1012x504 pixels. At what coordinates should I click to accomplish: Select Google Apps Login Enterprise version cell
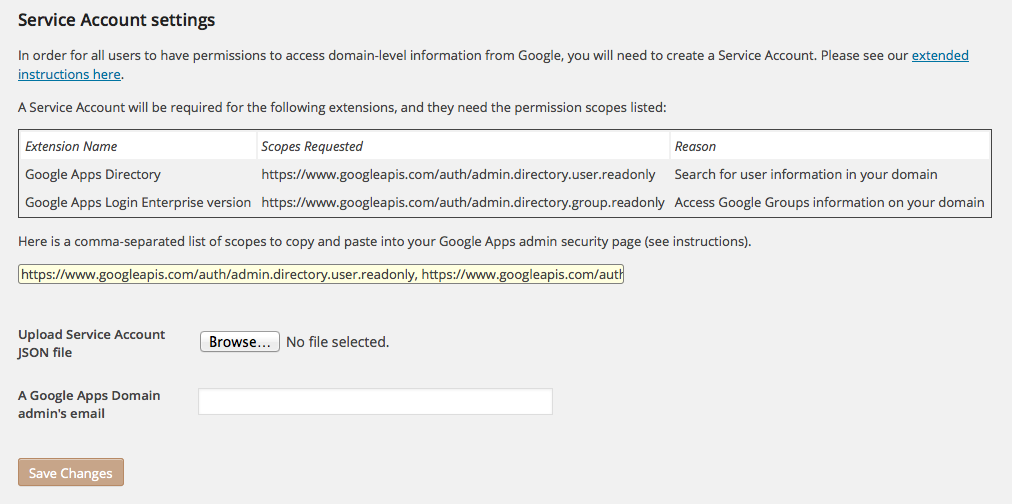coord(138,202)
